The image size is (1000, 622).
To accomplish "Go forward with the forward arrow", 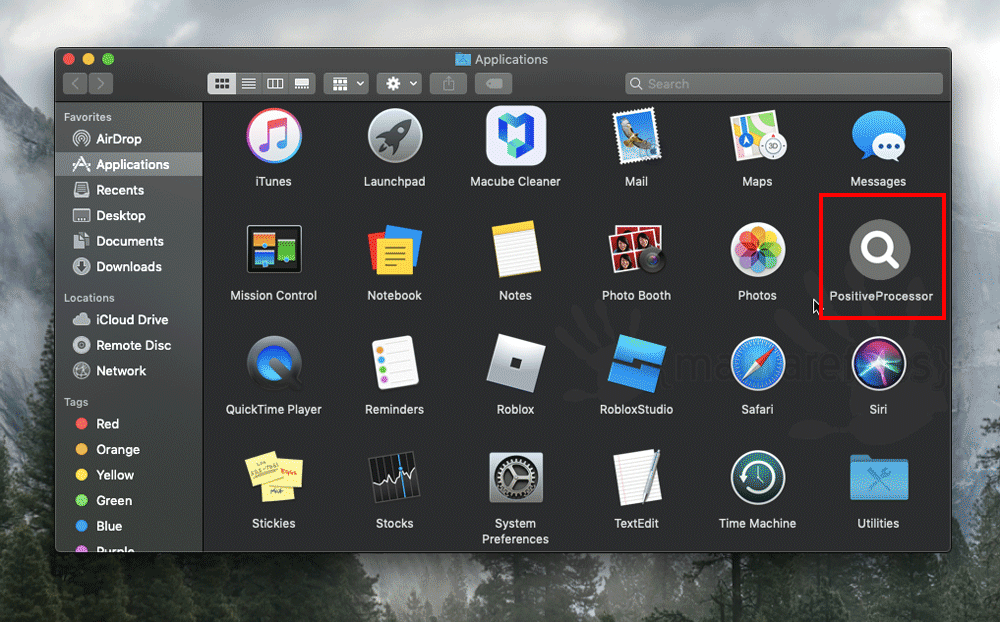I will click(101, 84).
